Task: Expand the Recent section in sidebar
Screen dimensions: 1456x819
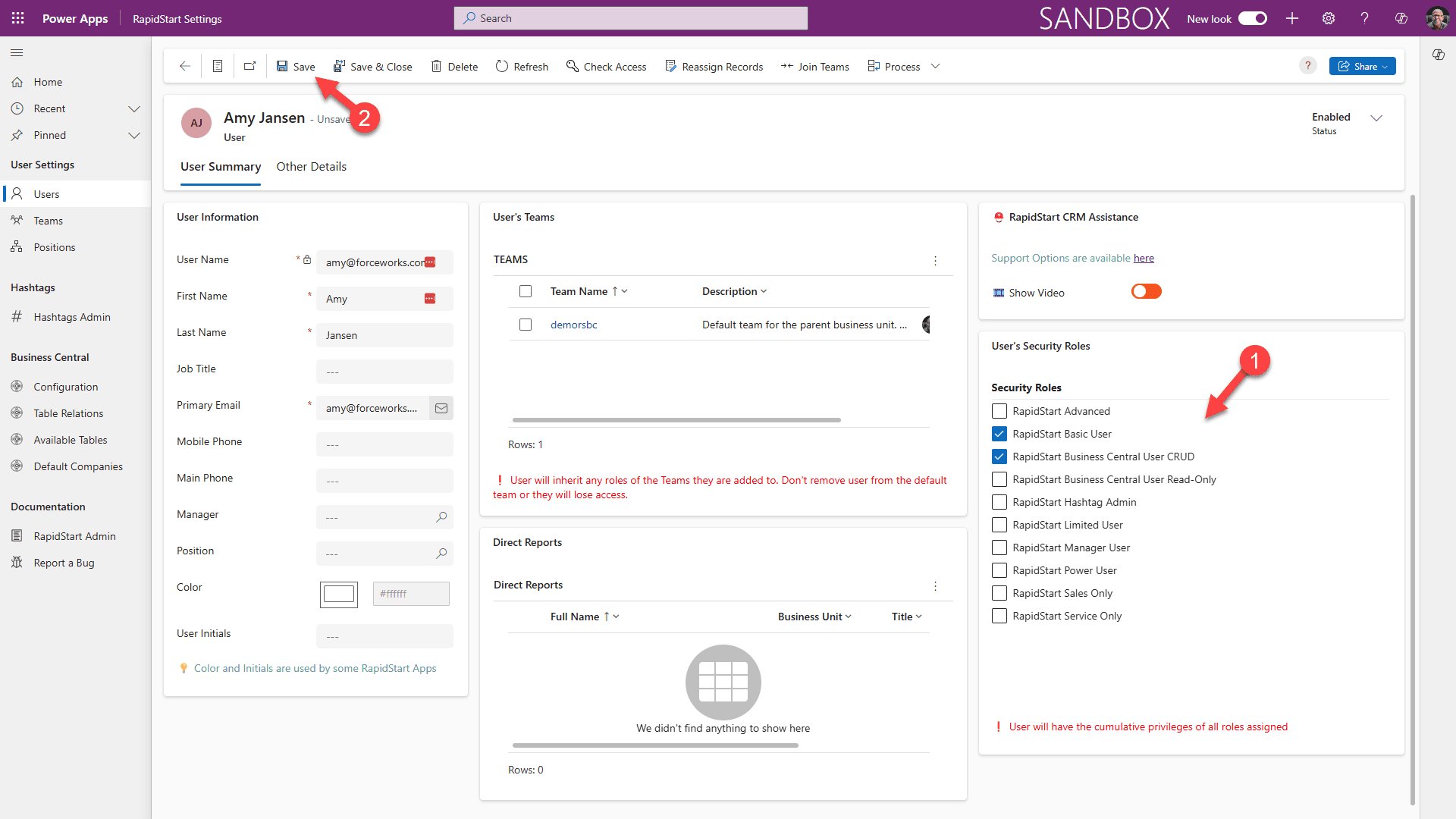Action: pos(134,108)
